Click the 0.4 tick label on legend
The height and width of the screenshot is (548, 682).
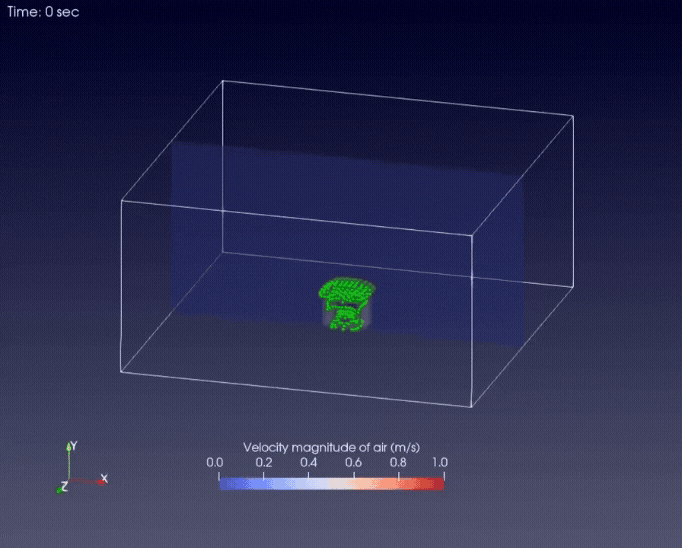coord(308,463)
